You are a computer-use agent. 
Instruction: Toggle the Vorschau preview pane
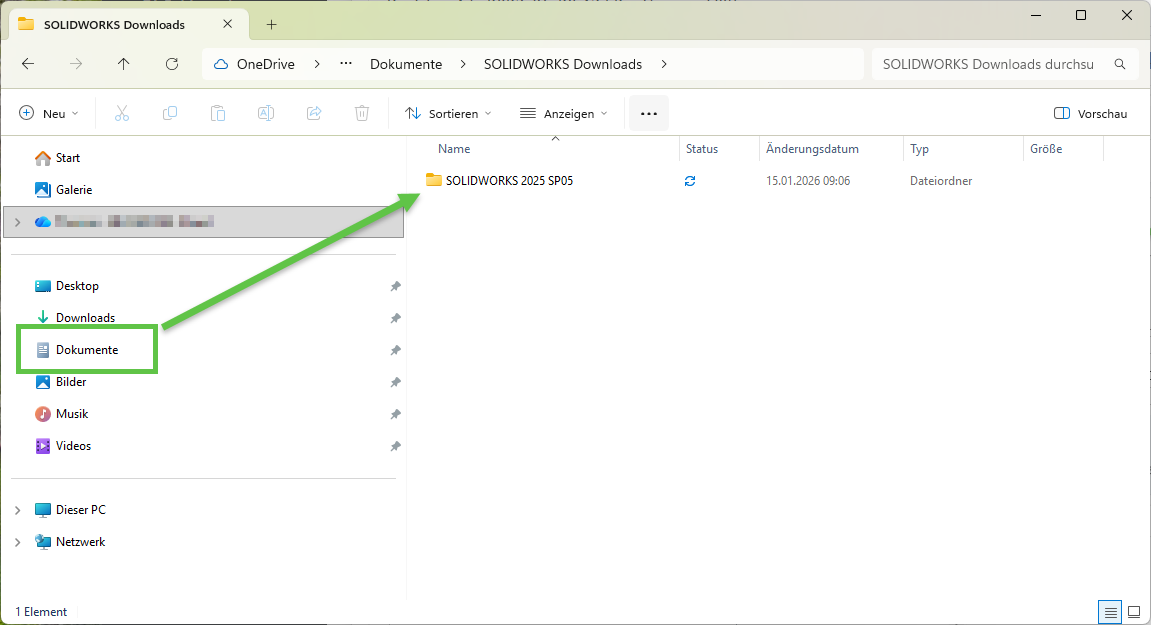(x=1090, y=114)
